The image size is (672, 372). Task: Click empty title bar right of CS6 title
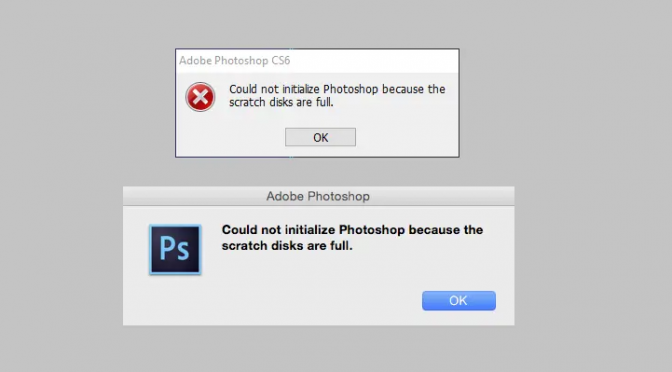(x=373, y=61)
